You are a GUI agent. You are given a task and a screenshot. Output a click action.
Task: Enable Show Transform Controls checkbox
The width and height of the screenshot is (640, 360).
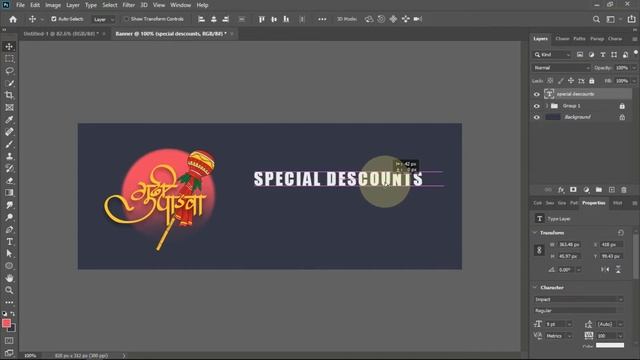[126, 19]
